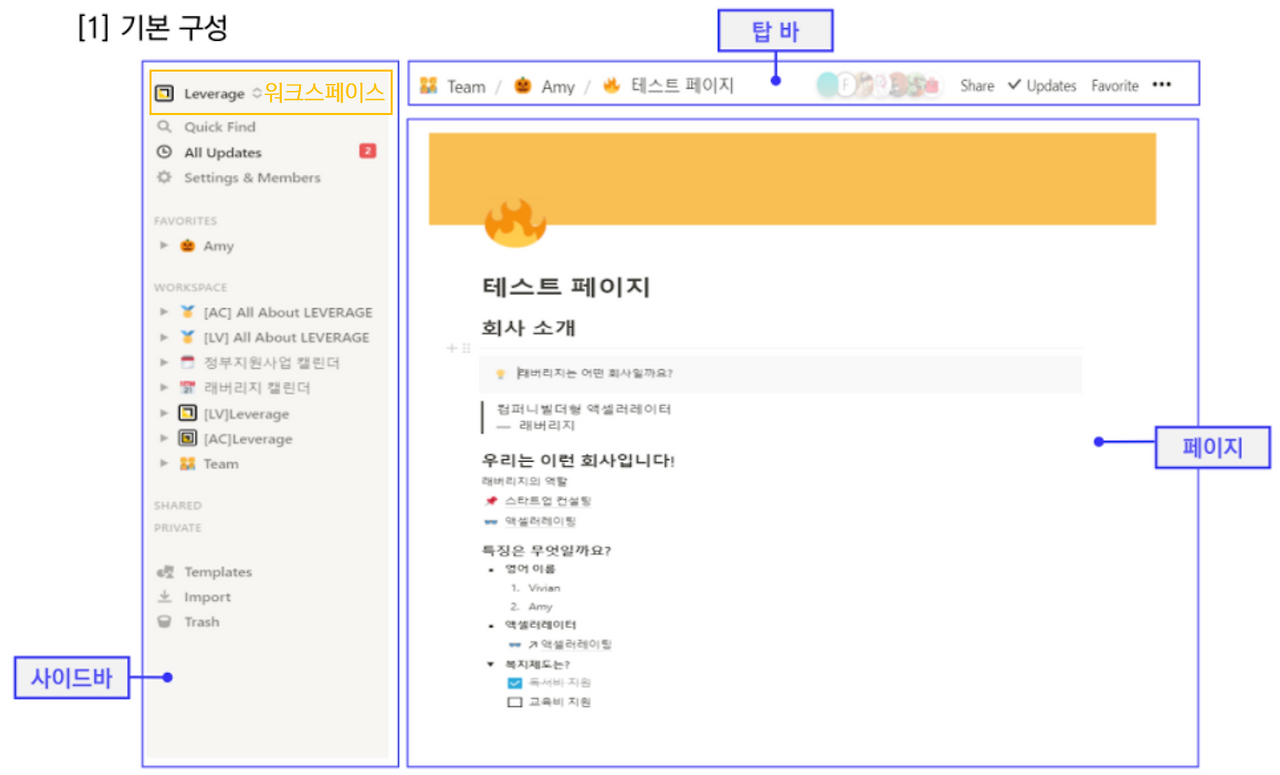Expand the Amy page under Favorites

point(165,245)
